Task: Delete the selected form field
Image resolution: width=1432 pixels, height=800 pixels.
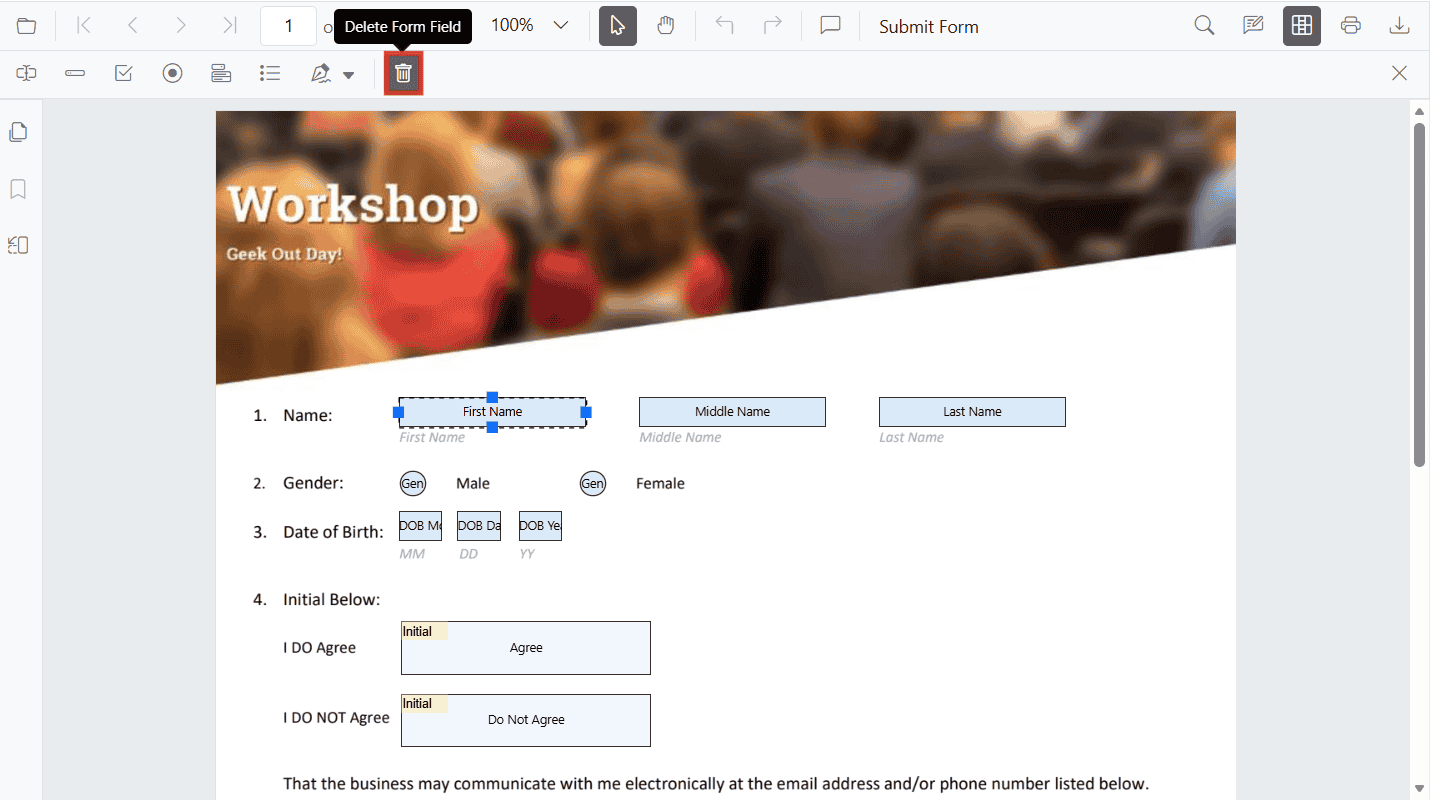Action: pyautogui.click(x=403, y=73)
